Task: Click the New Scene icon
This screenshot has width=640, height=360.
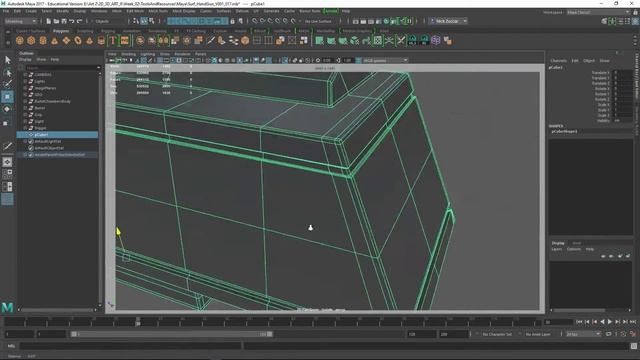Action: pyautogui.click(x=49, y=21)
